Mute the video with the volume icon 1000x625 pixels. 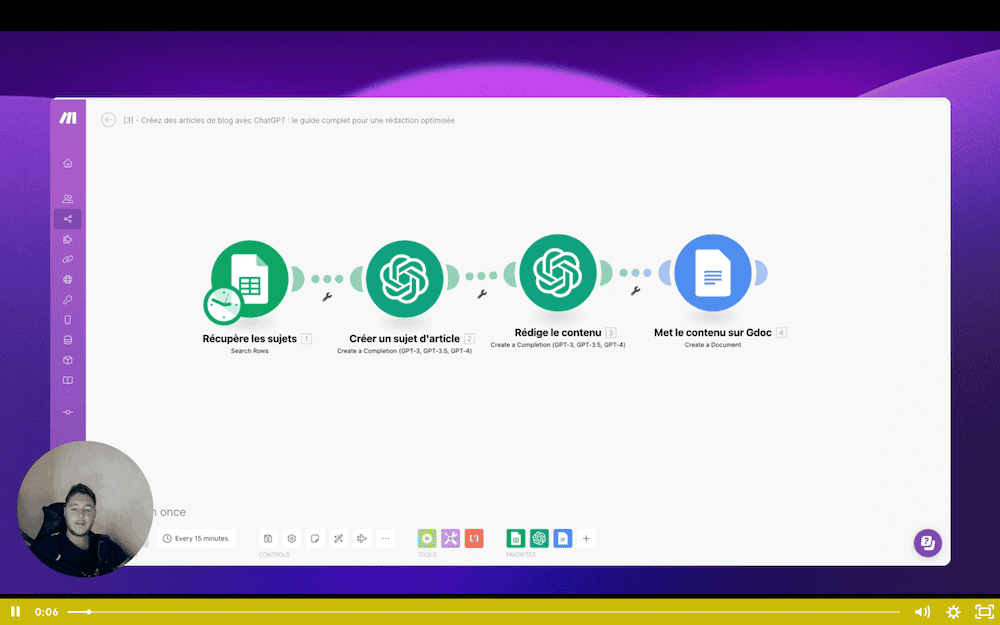click(922, 611)
